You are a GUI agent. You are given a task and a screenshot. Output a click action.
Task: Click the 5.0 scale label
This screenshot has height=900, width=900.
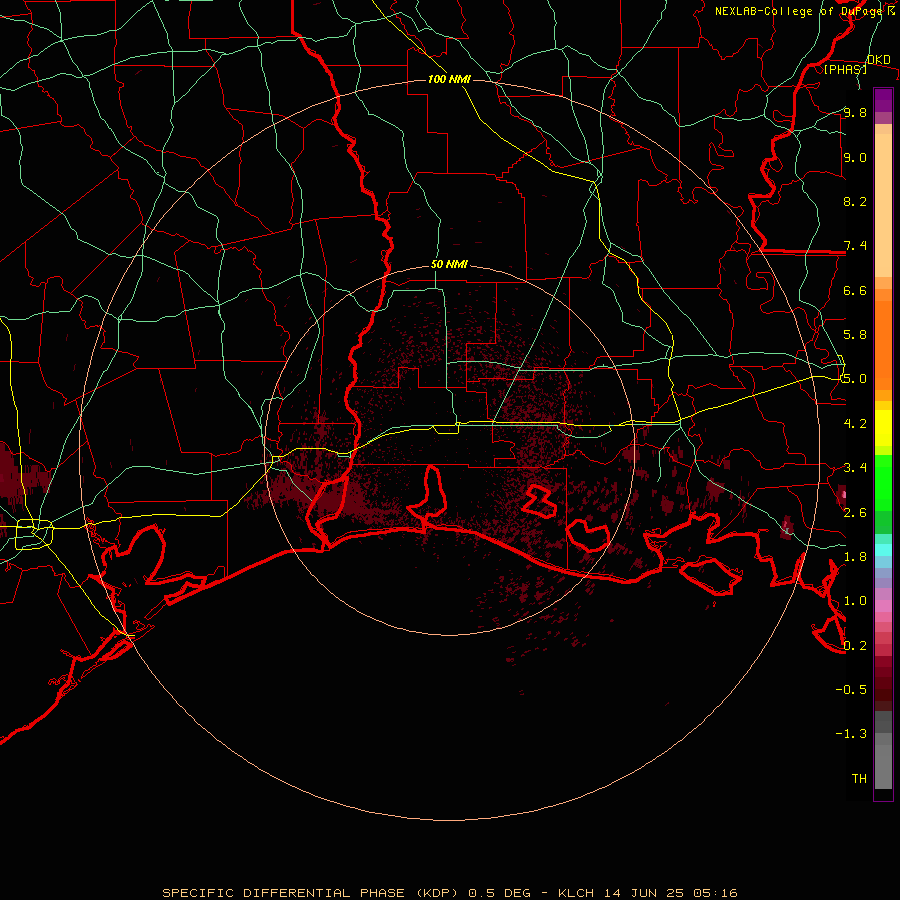tap(855, 379)
